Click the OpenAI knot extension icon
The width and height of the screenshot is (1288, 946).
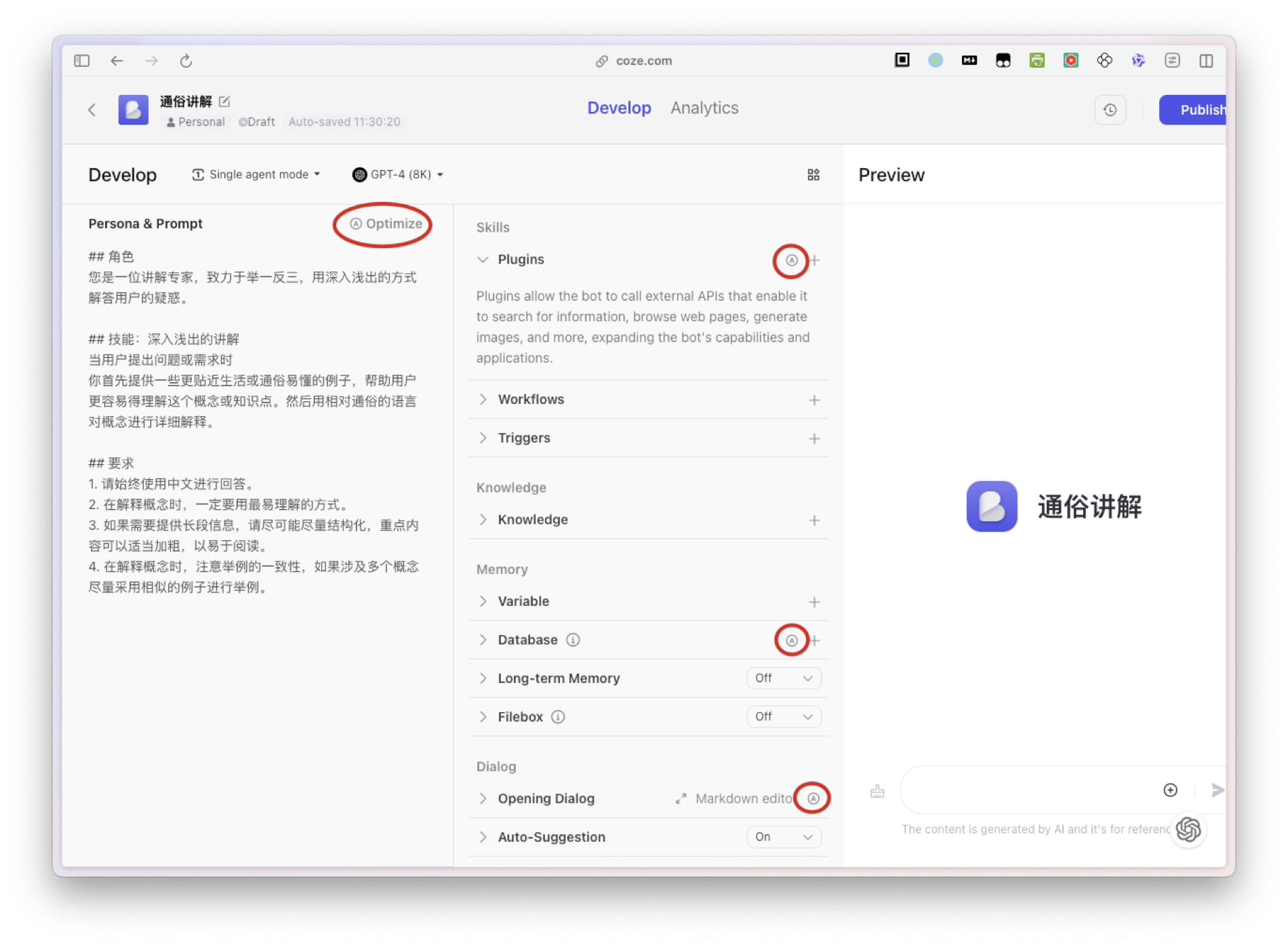[x=1104, y=60]
